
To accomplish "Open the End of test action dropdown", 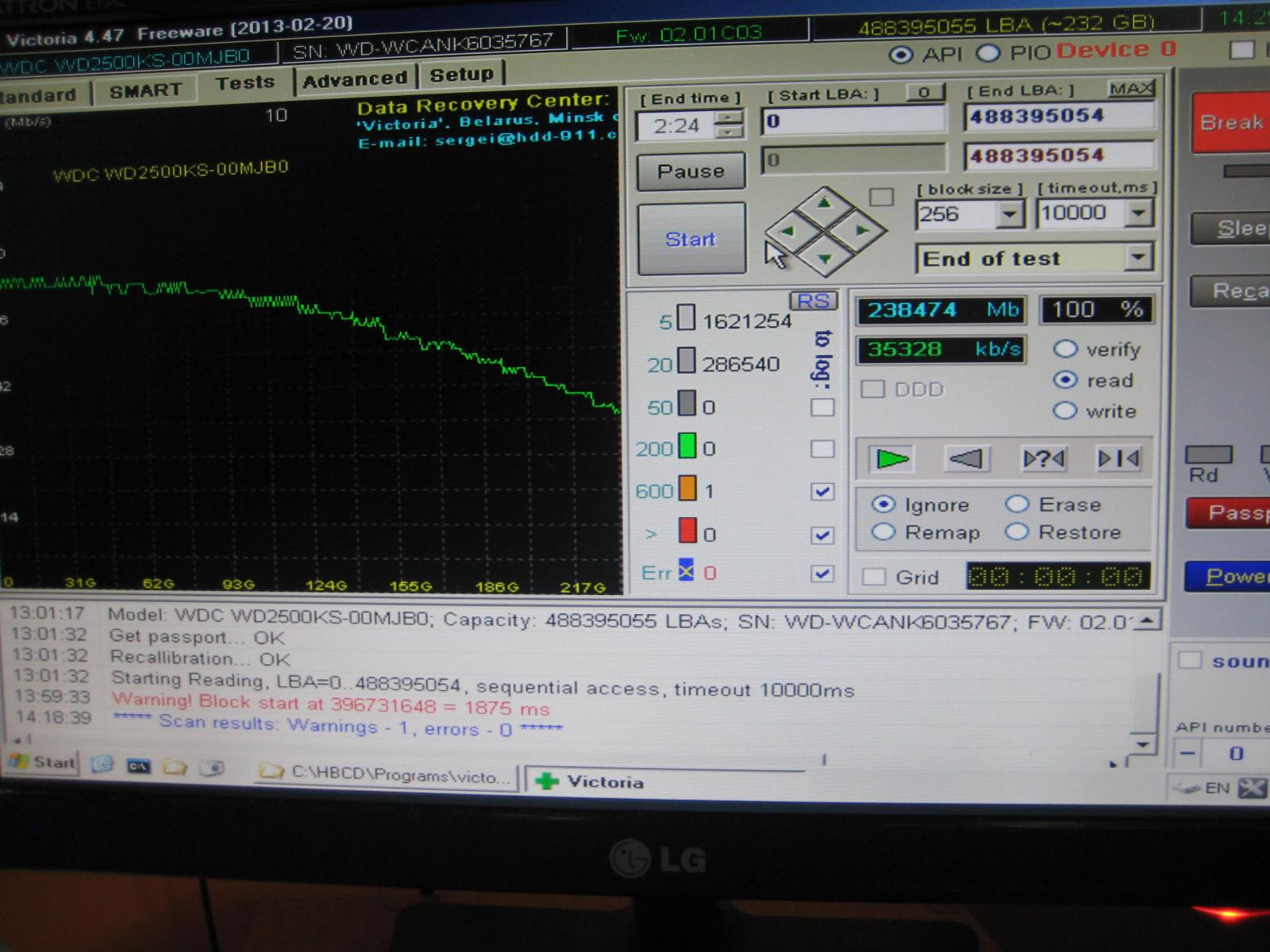I will click(x=1138, y=257).
